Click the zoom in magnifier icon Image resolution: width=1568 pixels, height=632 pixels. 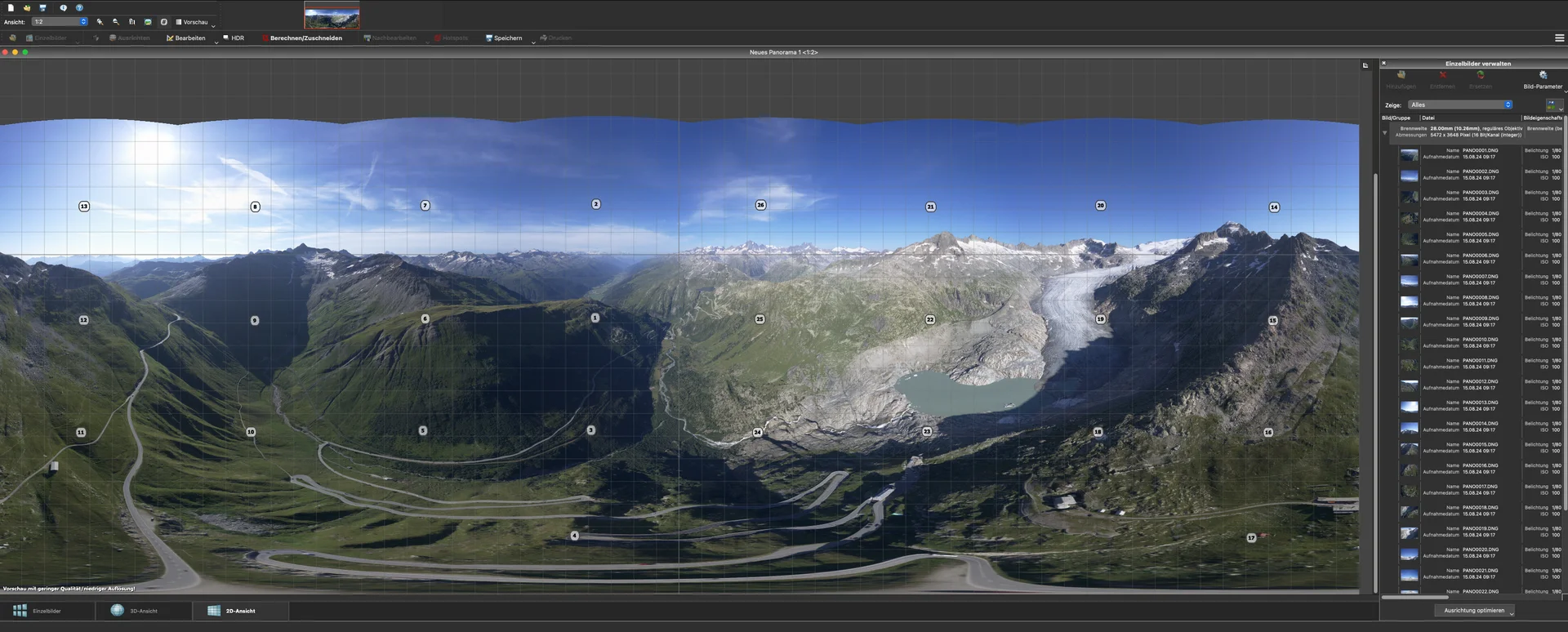click(x=100, y=22)
